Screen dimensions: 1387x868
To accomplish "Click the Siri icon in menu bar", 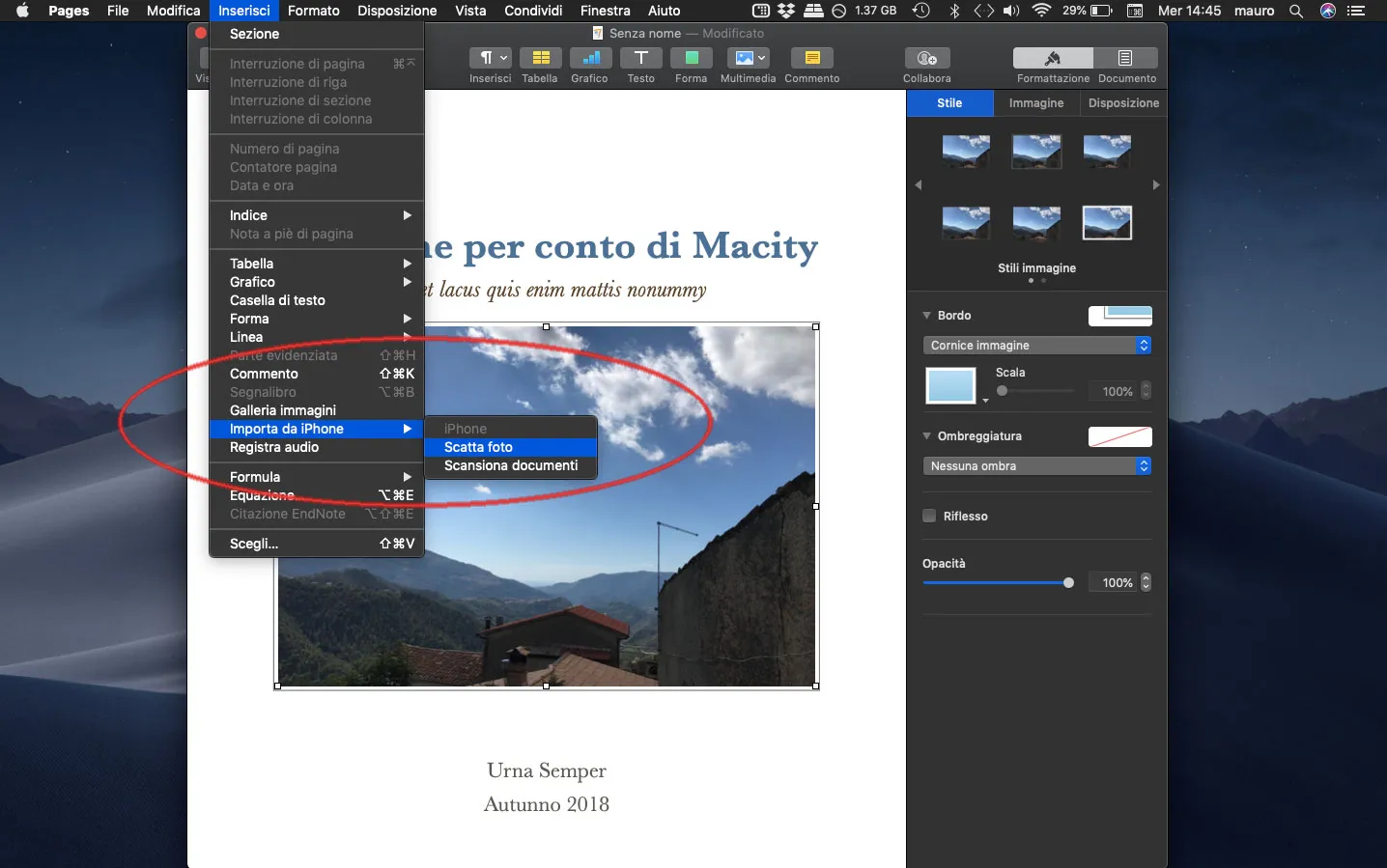I will click(1328, 11).
